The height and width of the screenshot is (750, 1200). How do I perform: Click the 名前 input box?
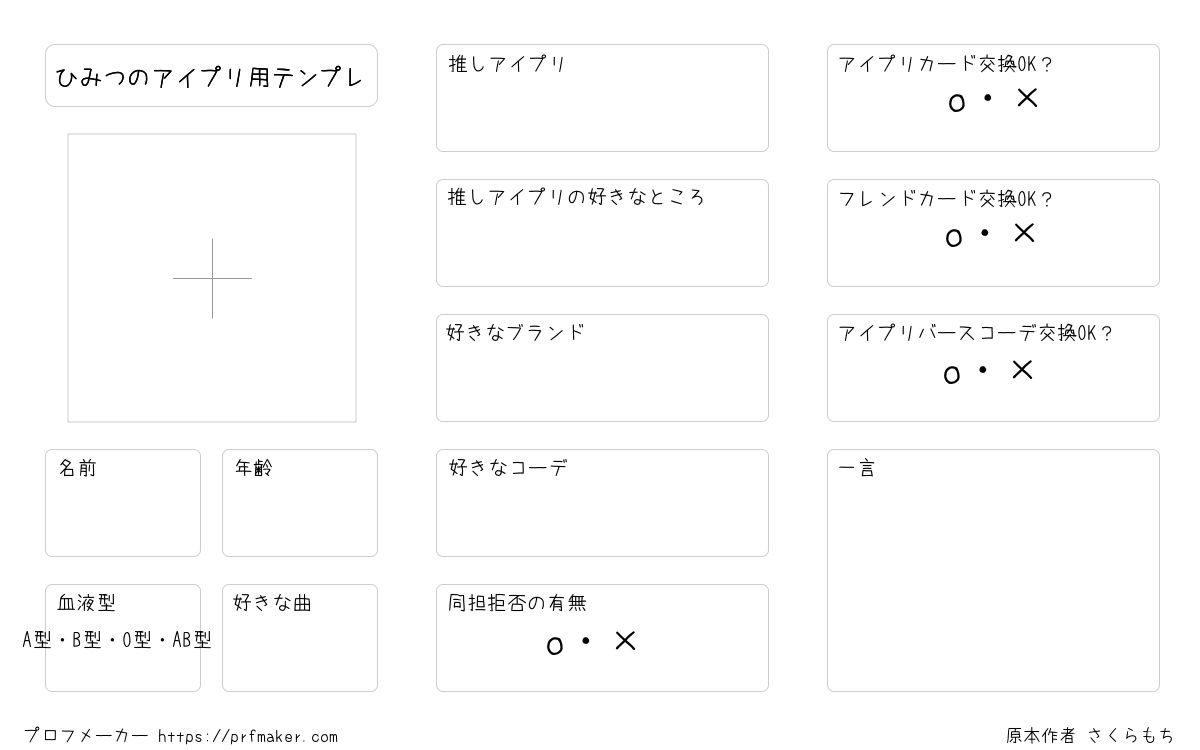click(x=123, y=503)
